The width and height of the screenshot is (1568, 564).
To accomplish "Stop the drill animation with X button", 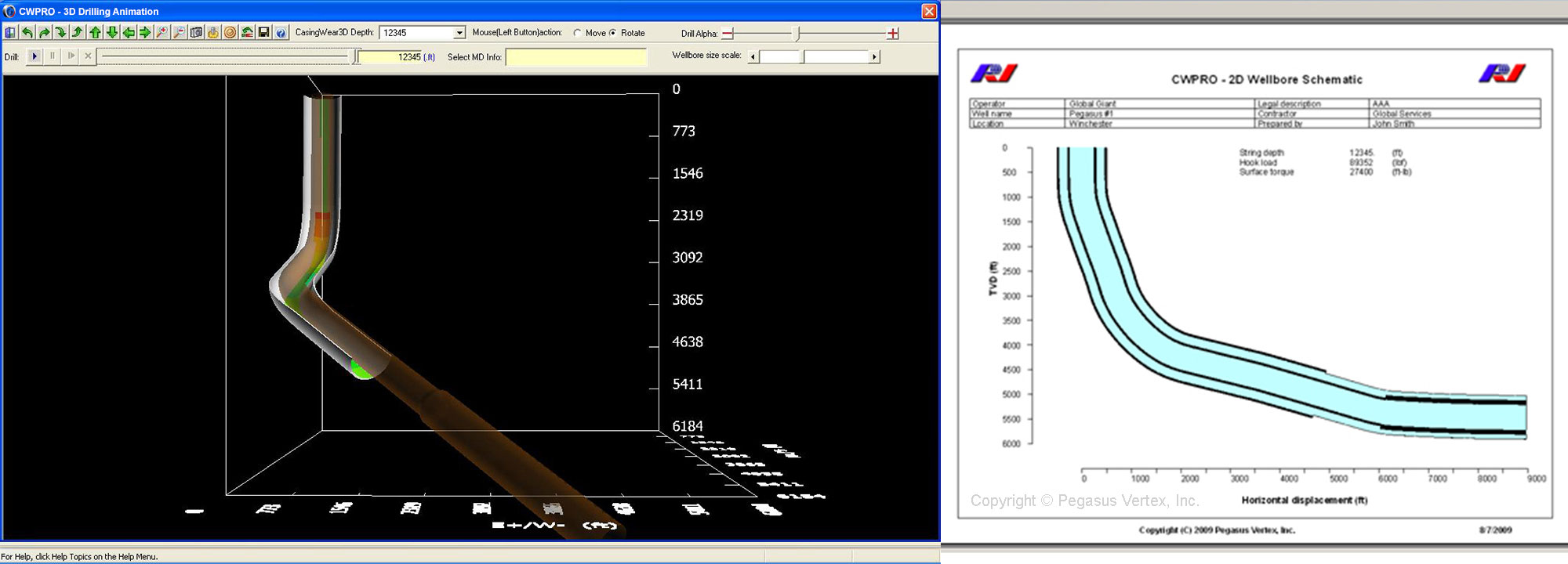I will (x=88, y=56).
